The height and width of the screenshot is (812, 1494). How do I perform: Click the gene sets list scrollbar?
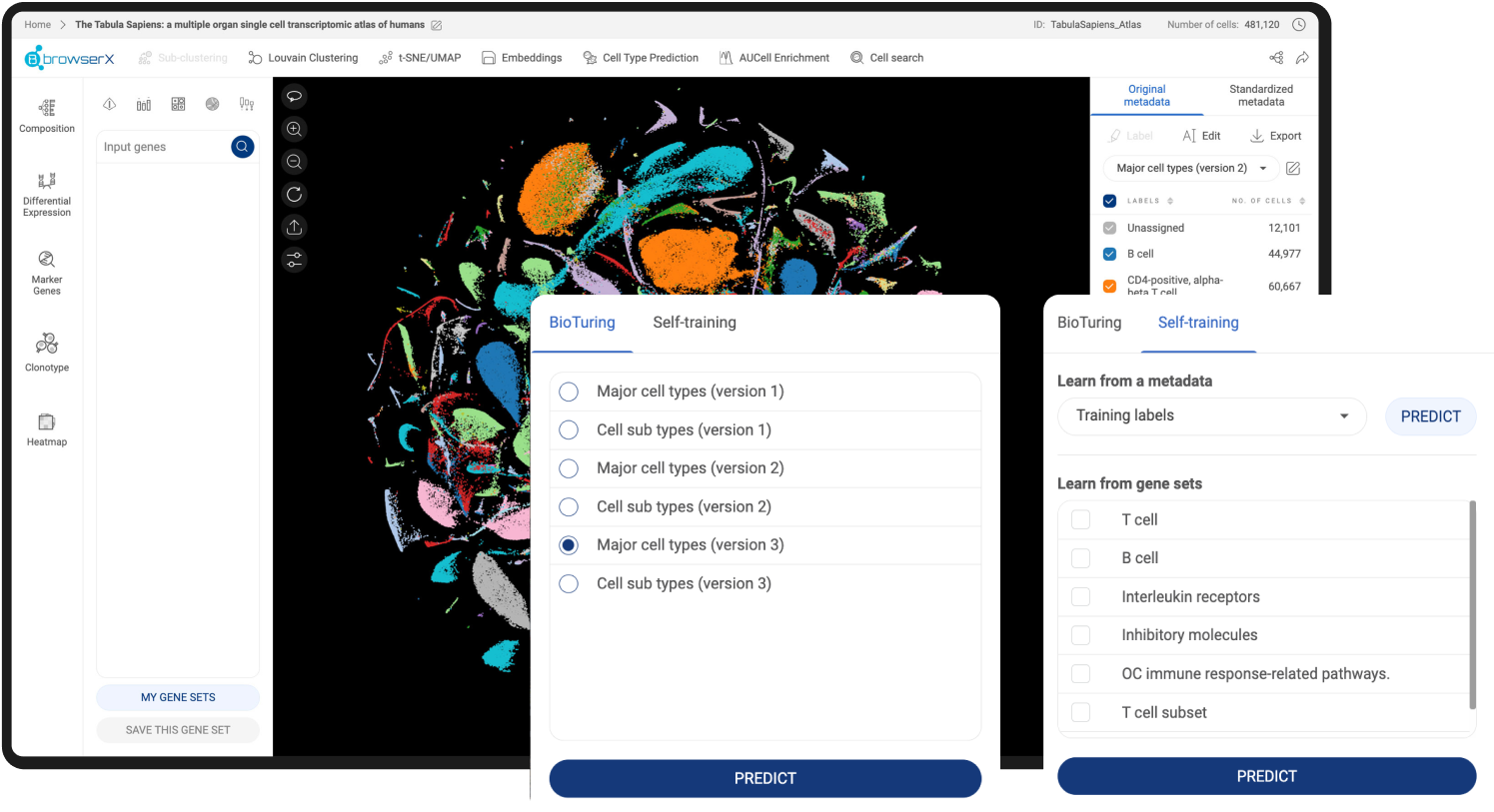tap(1472, 604)
